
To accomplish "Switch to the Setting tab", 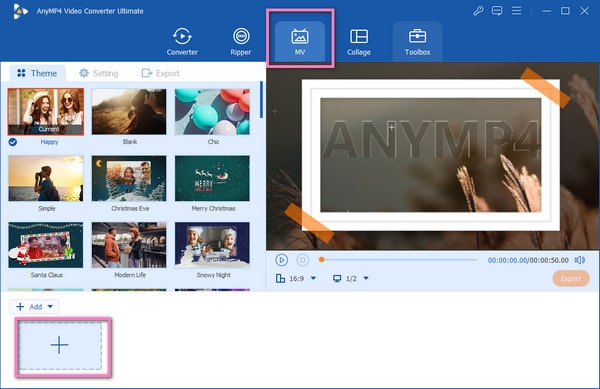I will 98,73.
